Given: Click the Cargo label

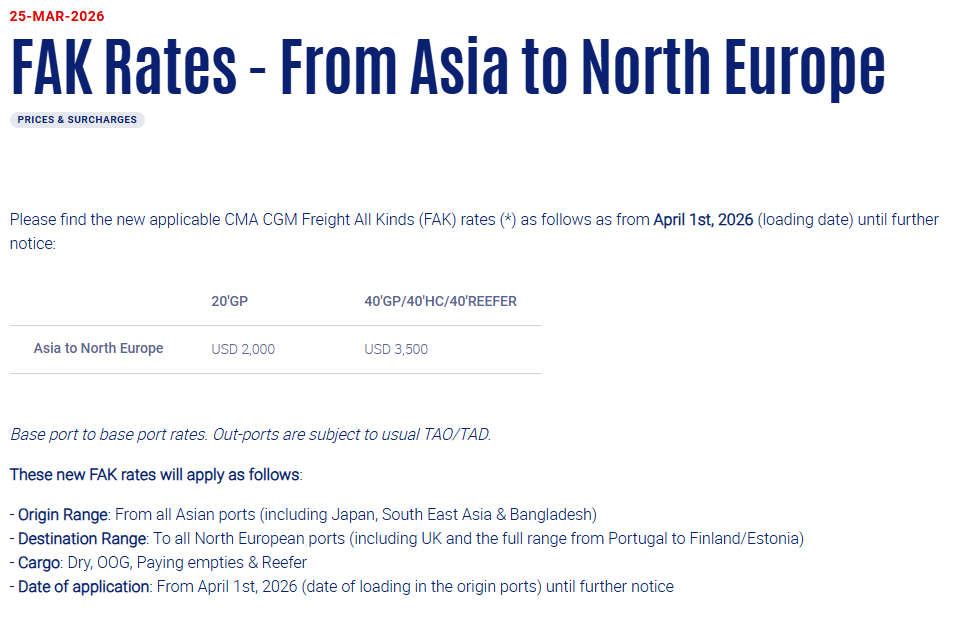Looking at the screenshot, I should pyautogui.click(x=39, y=562).
